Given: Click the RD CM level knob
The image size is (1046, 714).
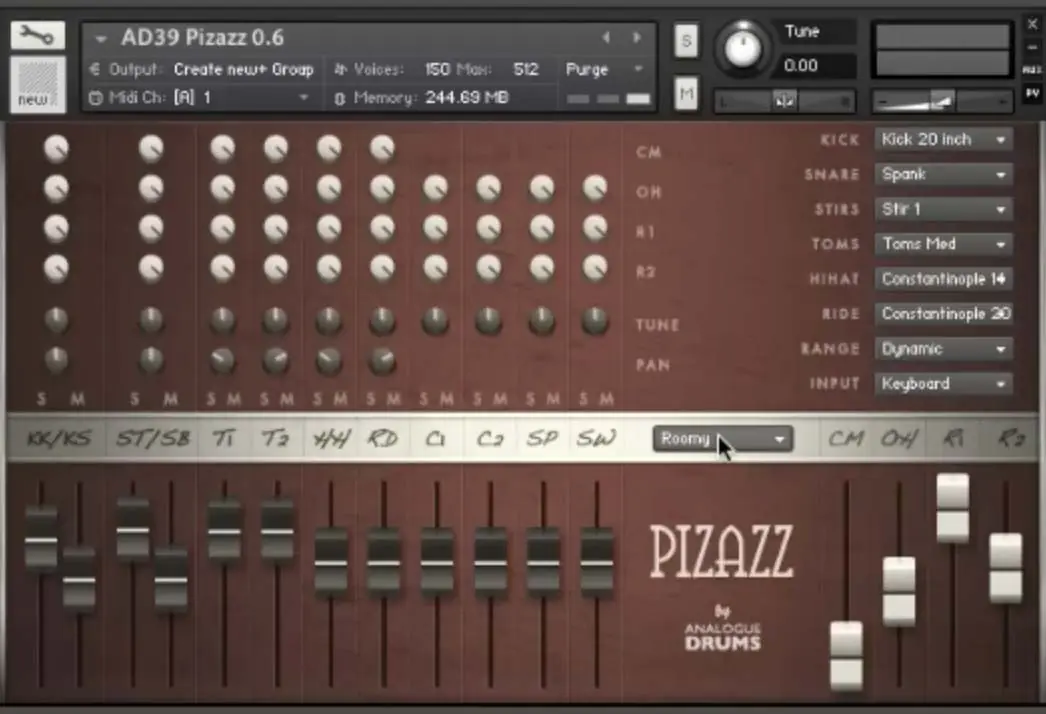Looking at the screenshot, I should (382, 148).
